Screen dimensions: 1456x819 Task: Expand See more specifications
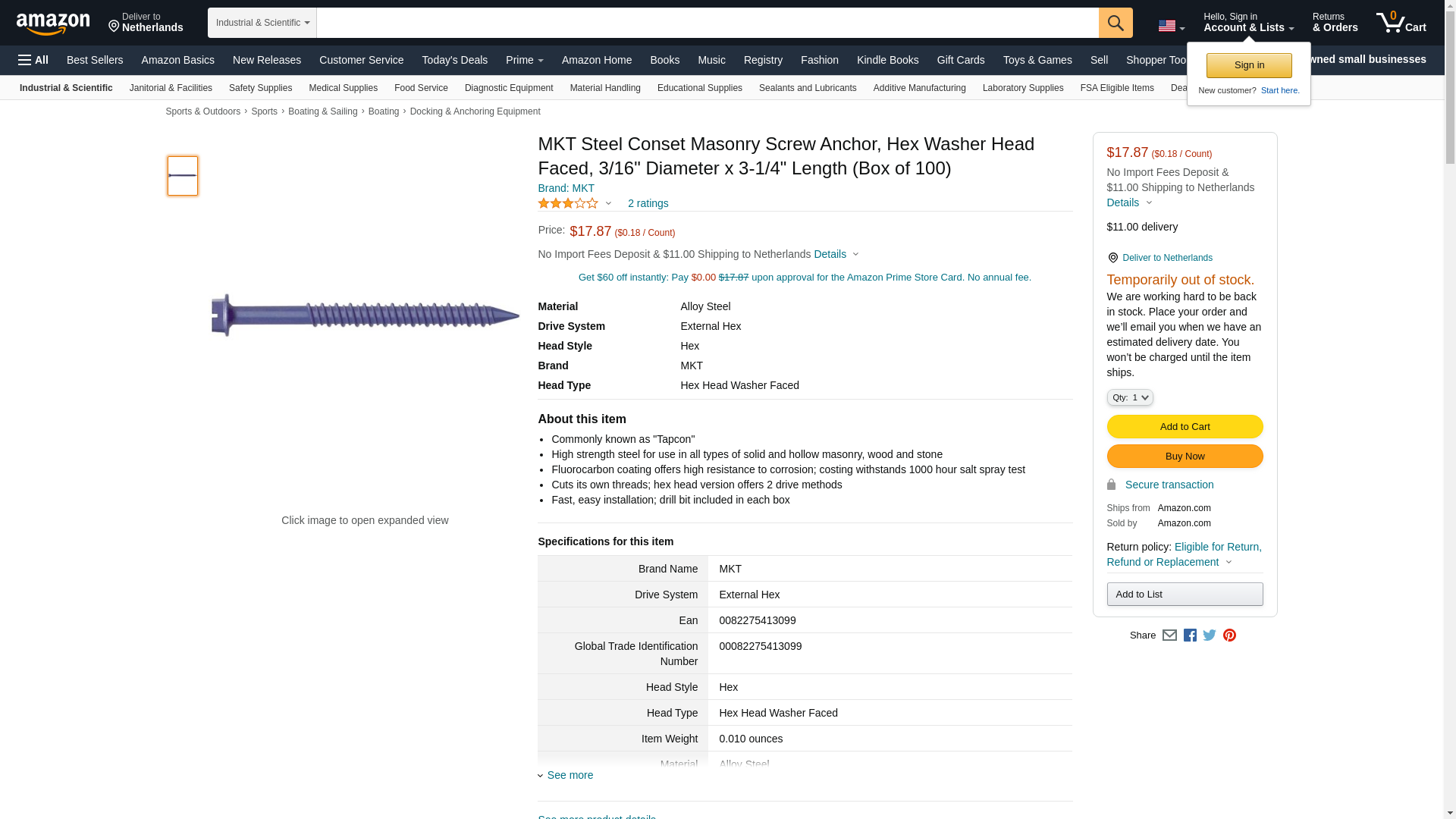pos(569,775)
